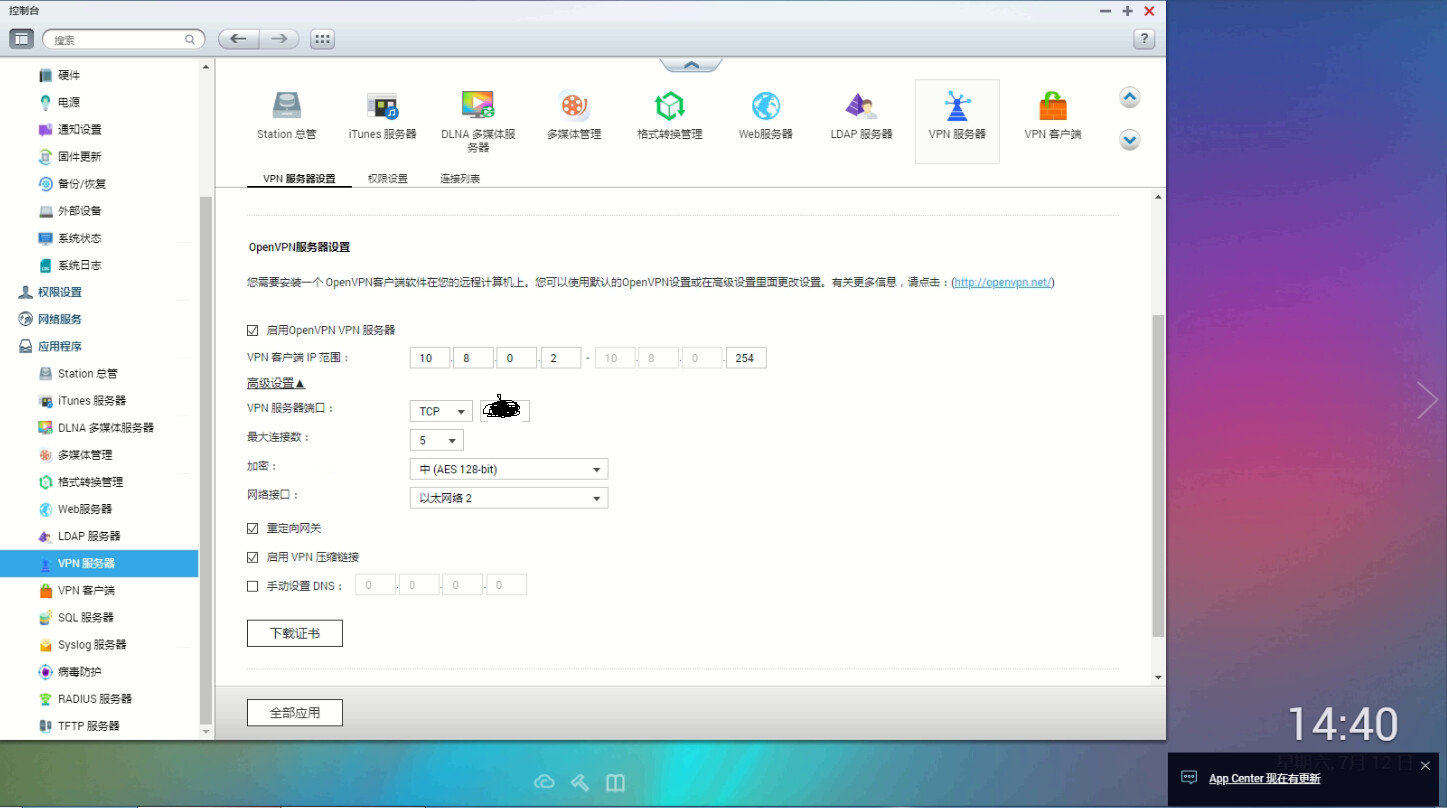
Task: Toggle 启用 VPN 压缩链接 checkbox
Action: [x=253, y=557]
